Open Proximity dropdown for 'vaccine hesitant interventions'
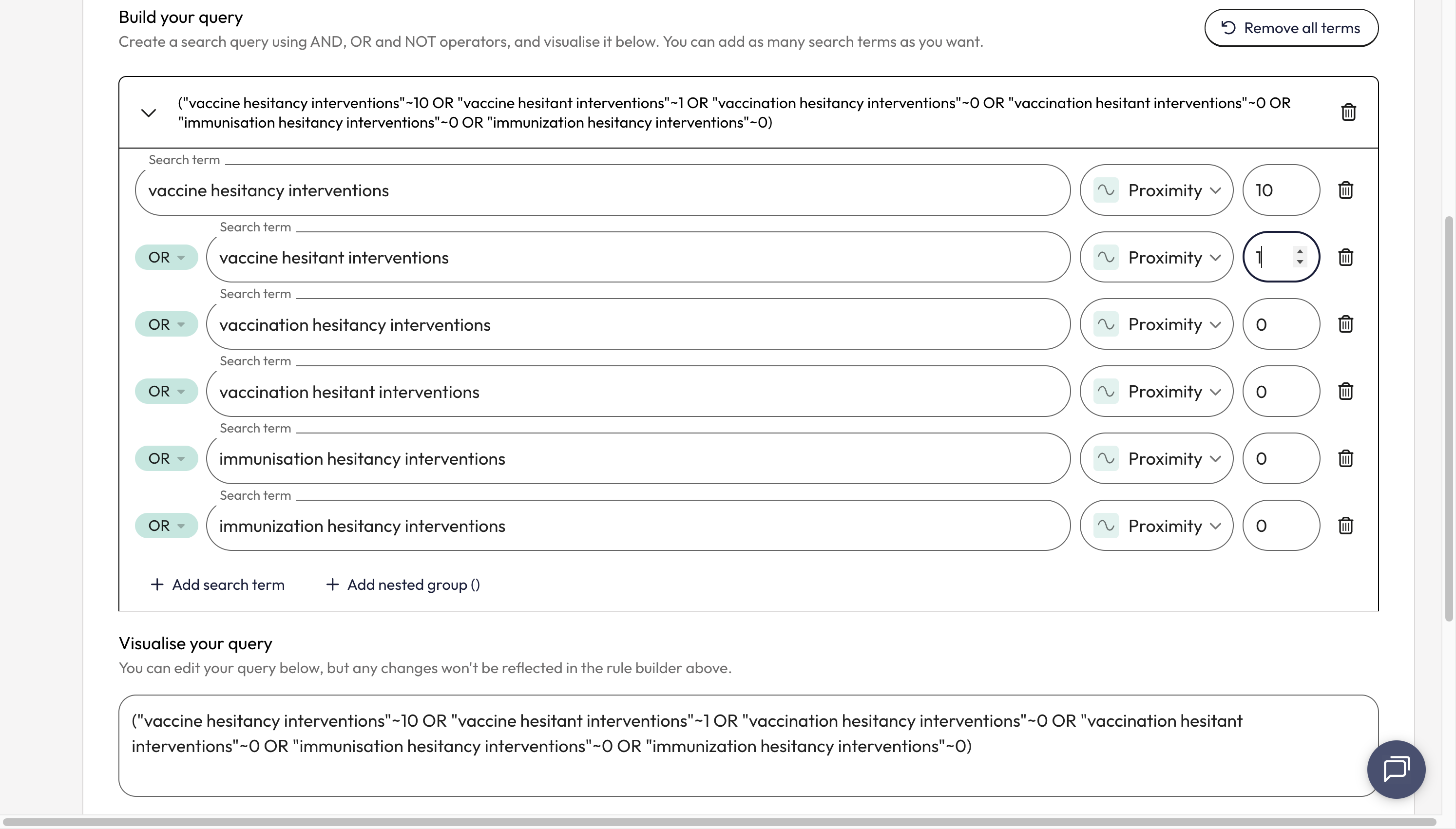 point(1156,257)
